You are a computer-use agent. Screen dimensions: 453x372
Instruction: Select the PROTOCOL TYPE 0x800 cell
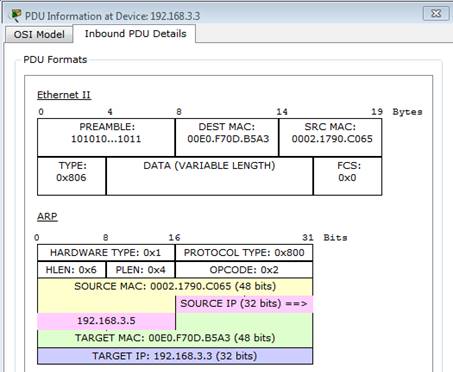(x=244, y=253)
